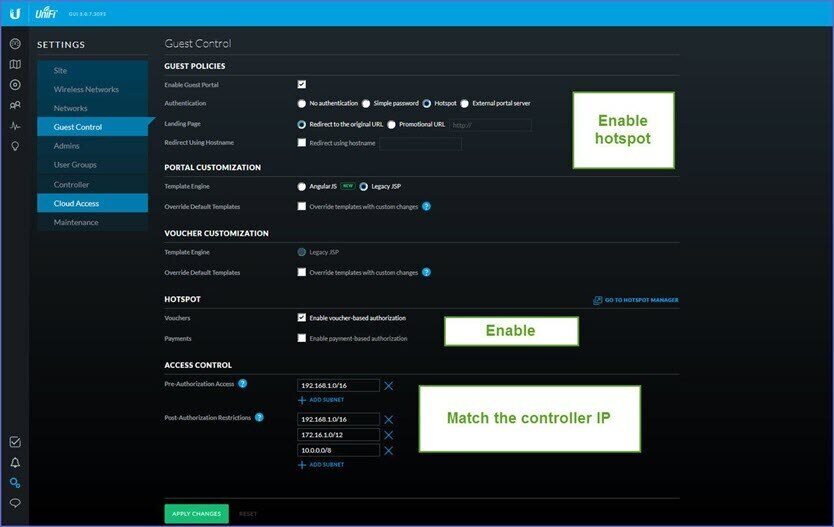
Task: Click the Apply Changes button
Action: [196, 513]
